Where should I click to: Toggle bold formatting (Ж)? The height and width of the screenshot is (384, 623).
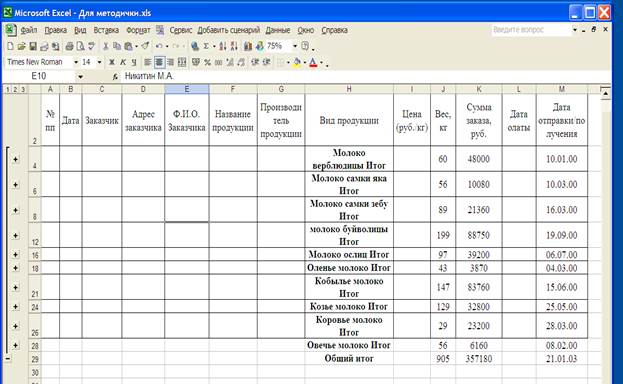[112, 62]
